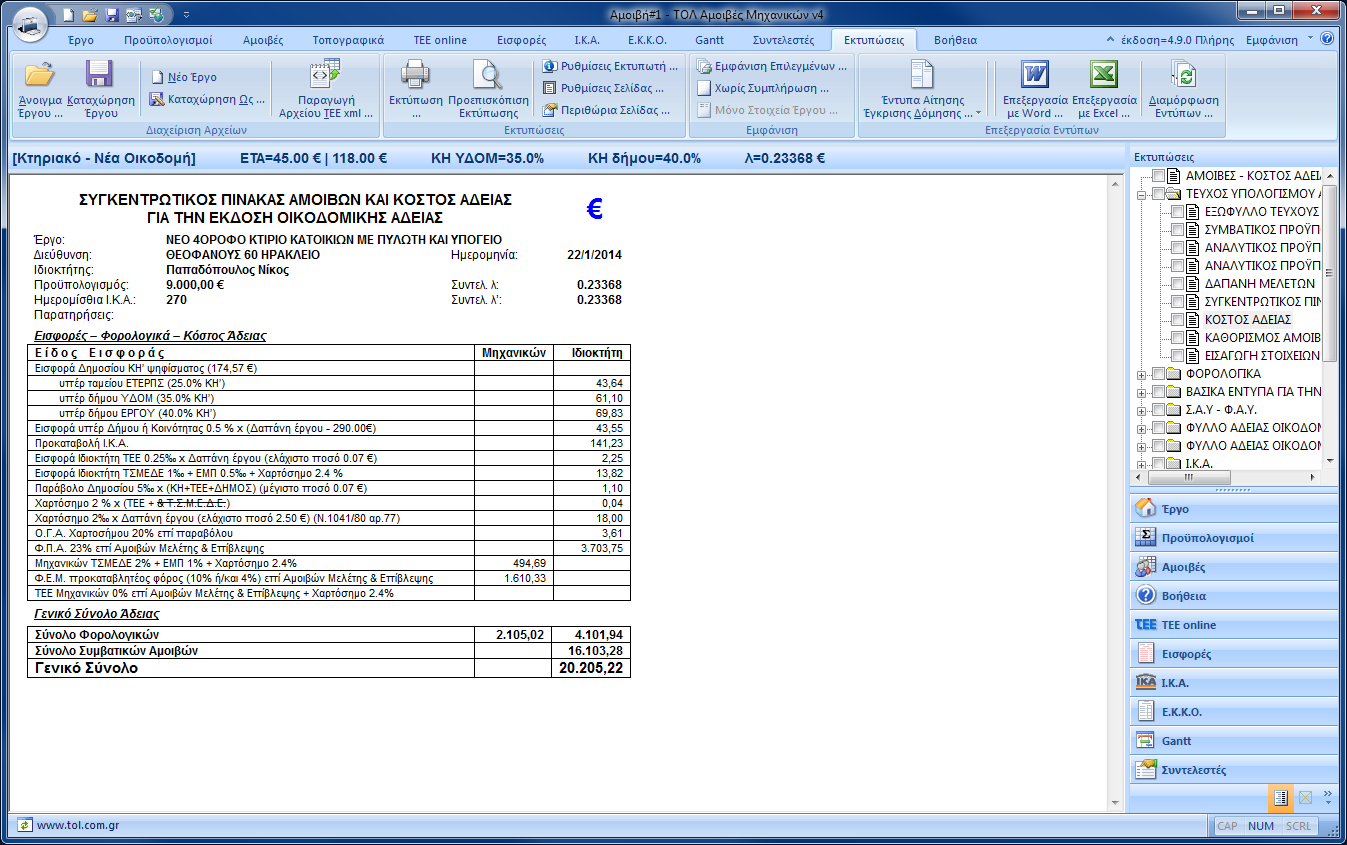
Task: Switch to the Βοήθεια ribbon tab
Action: [955, 40]
